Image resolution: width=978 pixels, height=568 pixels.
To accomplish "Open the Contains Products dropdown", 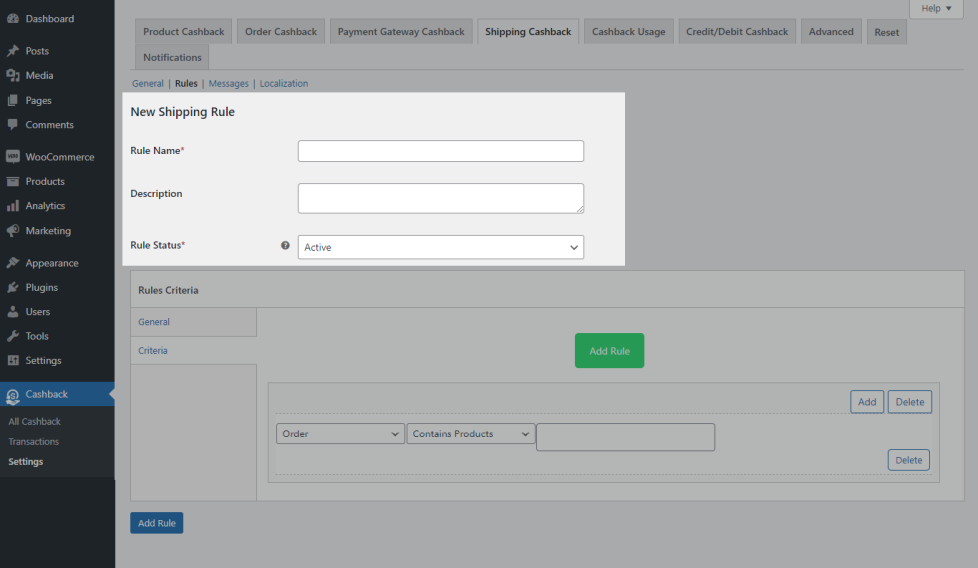I will coord(470,434).
